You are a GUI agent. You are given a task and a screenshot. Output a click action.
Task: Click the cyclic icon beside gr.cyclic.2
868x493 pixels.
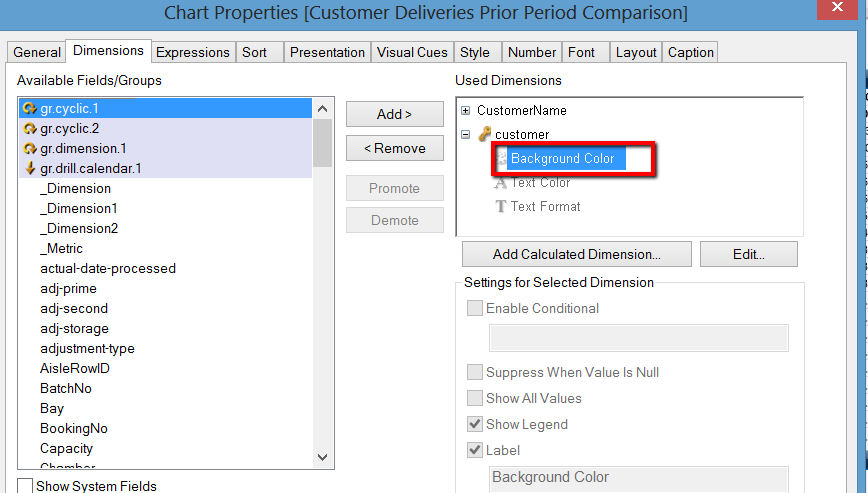point(30,128)
